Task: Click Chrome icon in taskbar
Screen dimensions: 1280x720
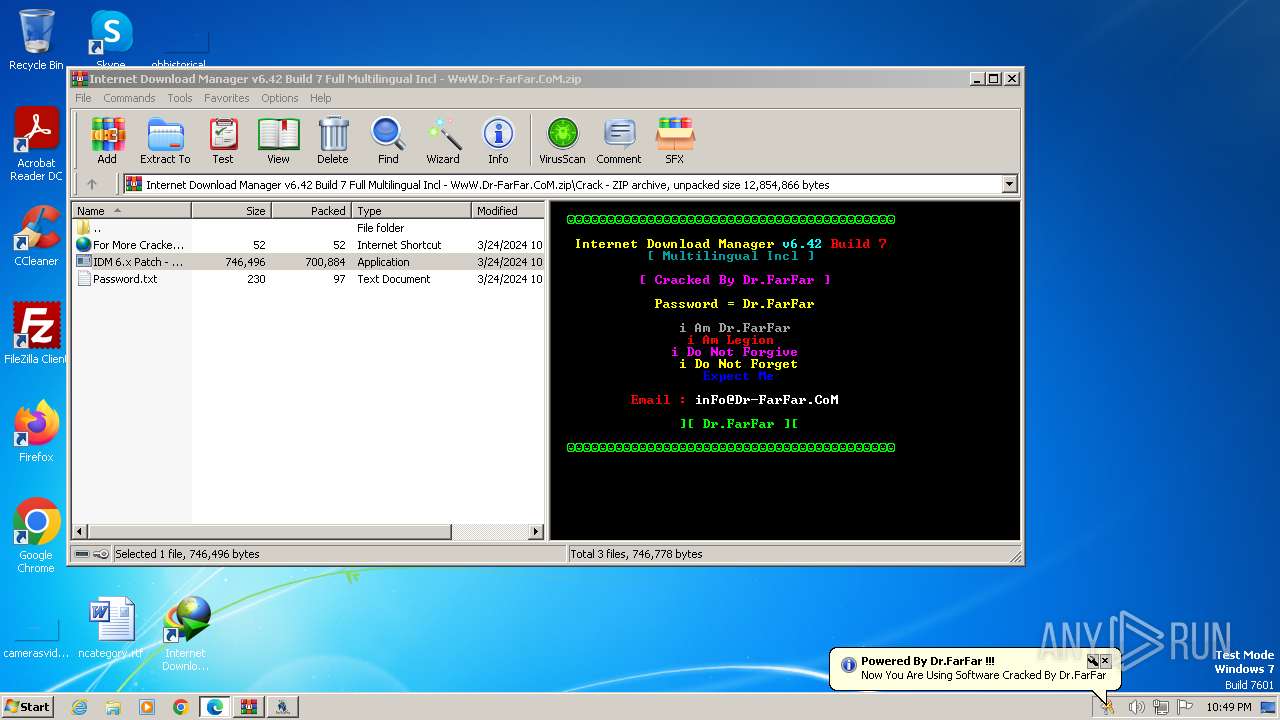Action: [180, 707]
